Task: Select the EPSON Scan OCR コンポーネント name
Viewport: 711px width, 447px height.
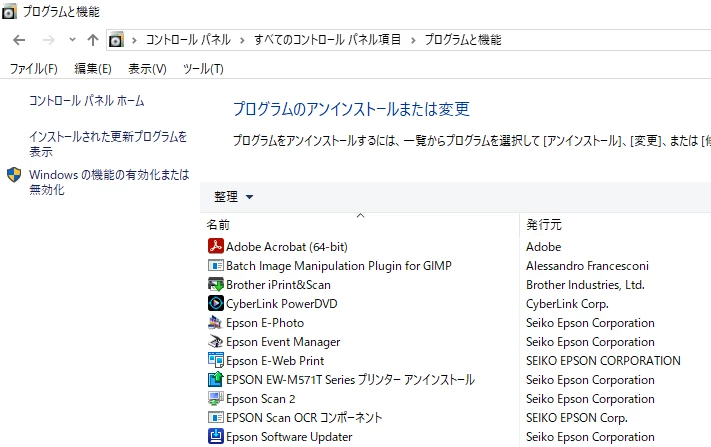Action: (304, 418)
